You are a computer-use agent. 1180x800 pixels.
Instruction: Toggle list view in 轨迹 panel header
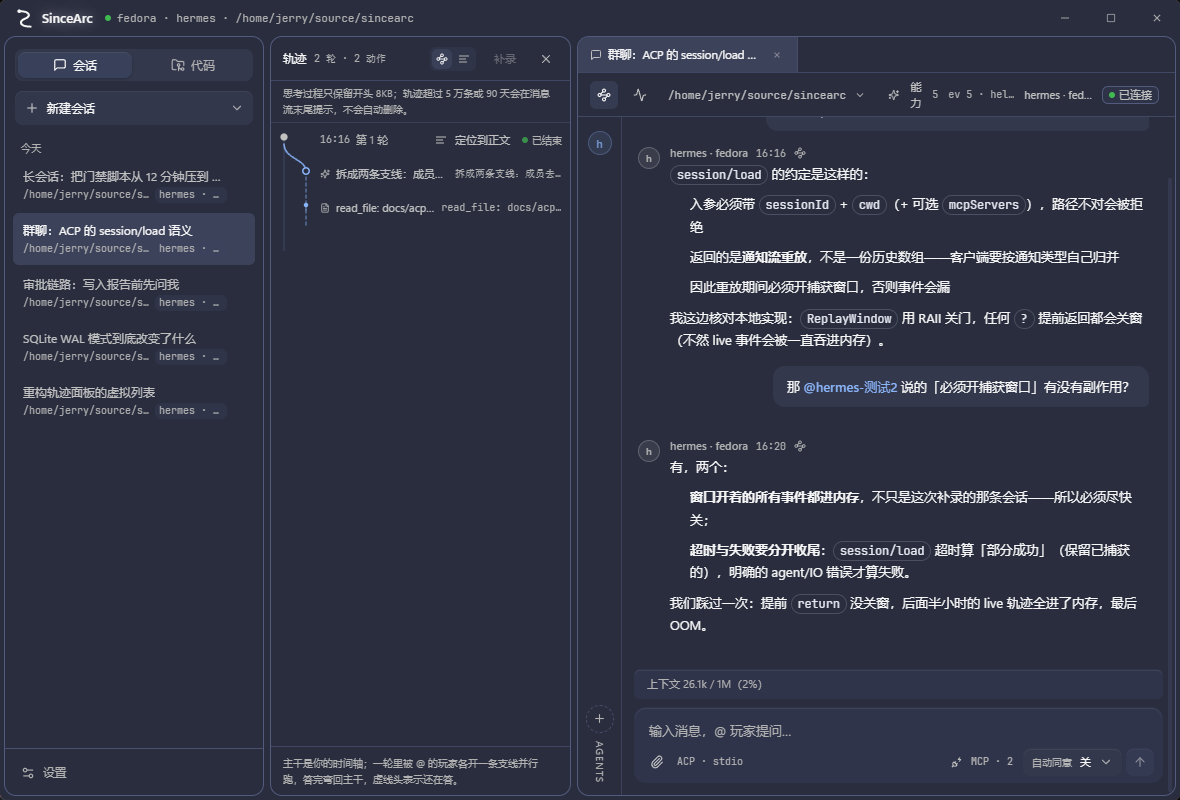pos(464,59)
